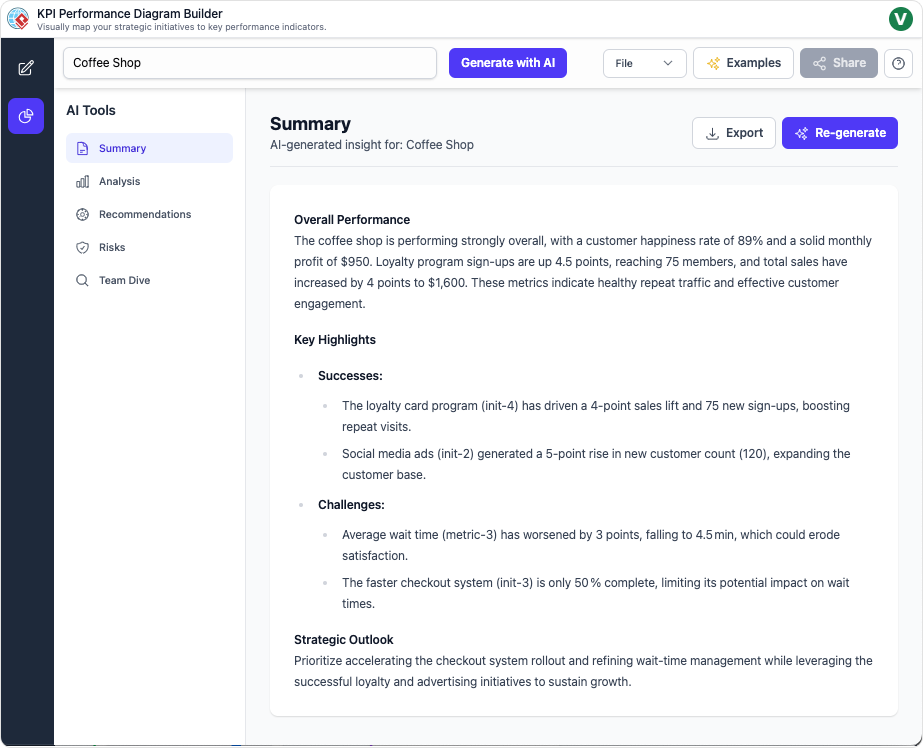
Task: Click the pencil edit icon in left sidebar
Action: [26, 68]
